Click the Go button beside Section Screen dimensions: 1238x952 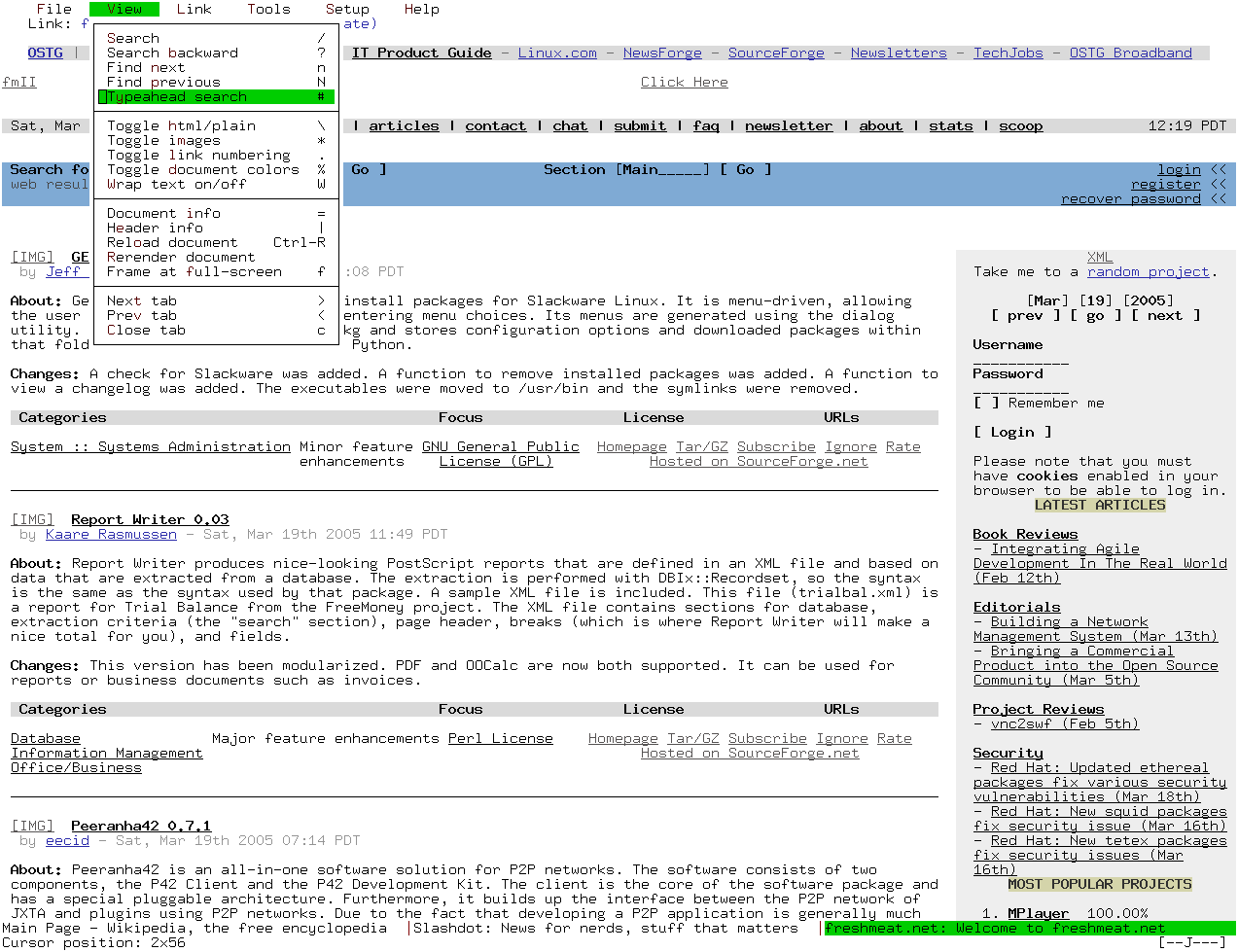tap(745, 170)
